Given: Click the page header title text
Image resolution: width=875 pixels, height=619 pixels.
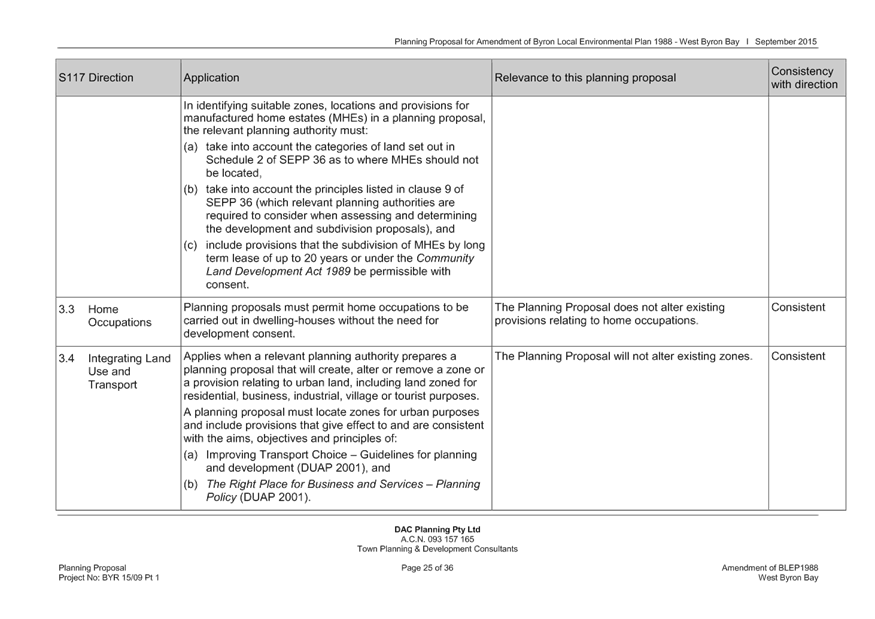Looking at the screenshot, I should (566, 42).
